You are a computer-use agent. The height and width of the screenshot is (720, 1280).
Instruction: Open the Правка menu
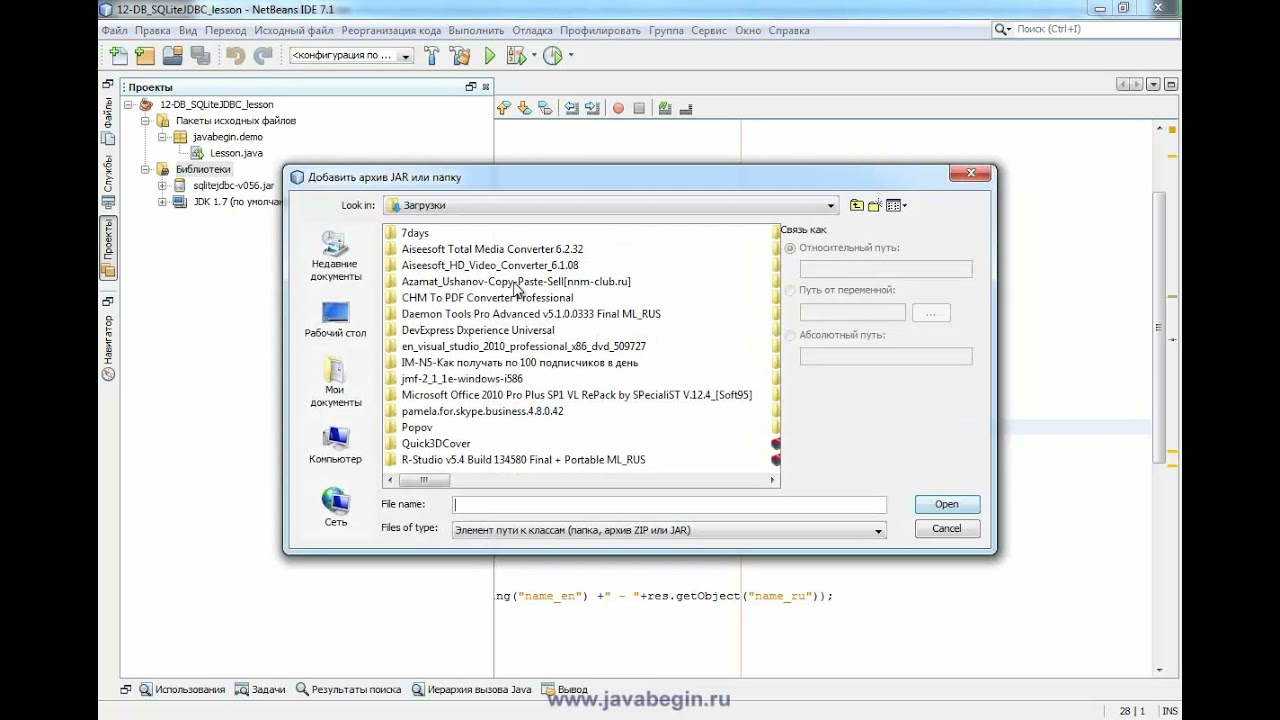pos(153,30)
